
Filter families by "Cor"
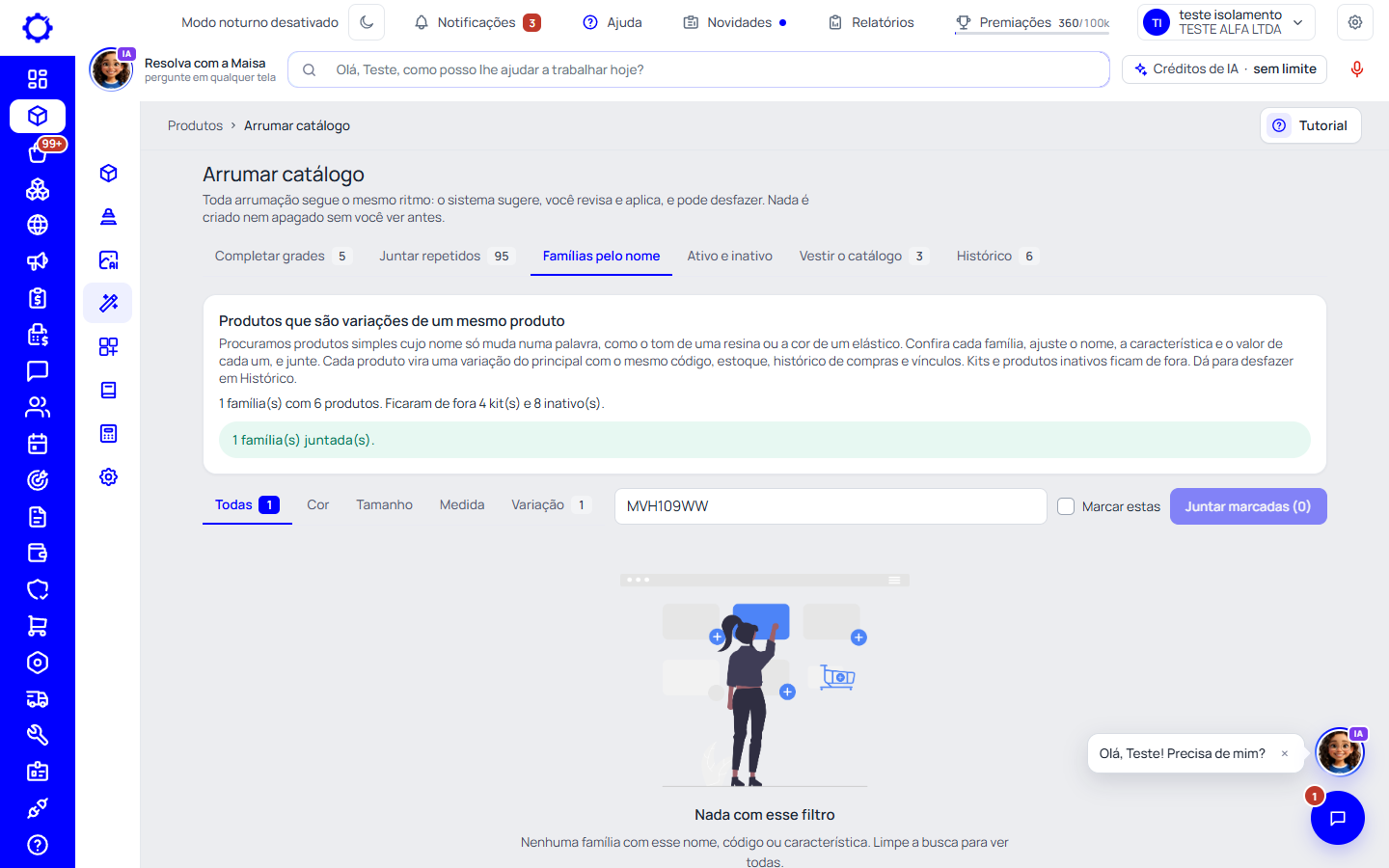(318, 505)
